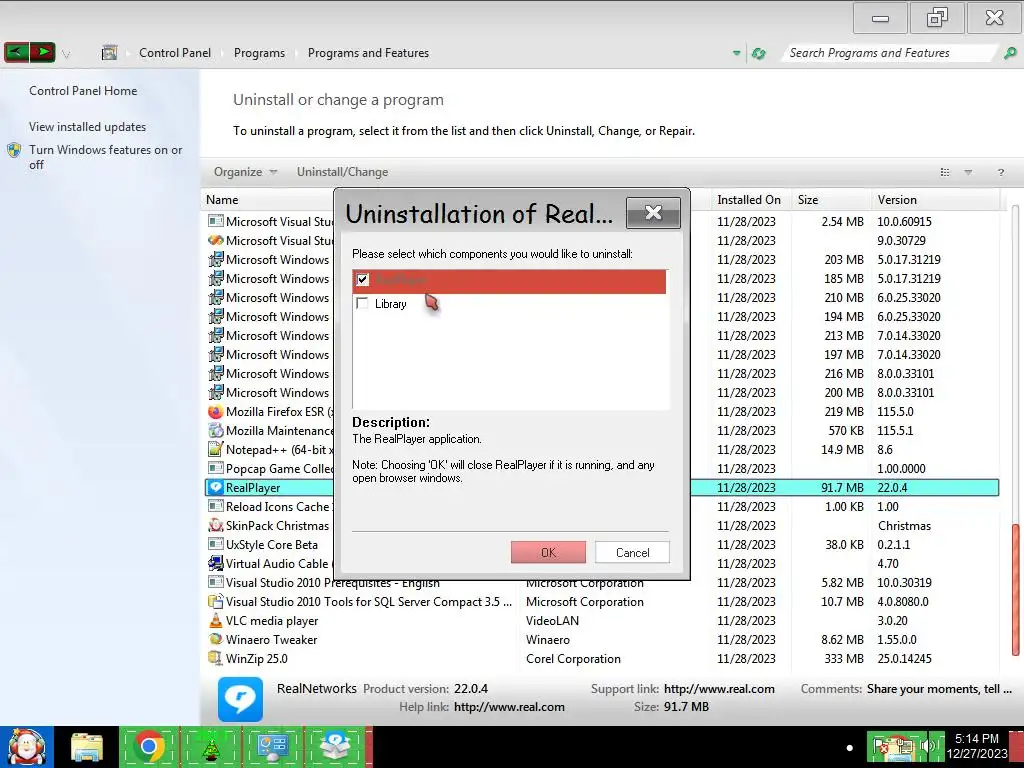Switch to the RealPlayer installer taskbar button

click(335, 747)
